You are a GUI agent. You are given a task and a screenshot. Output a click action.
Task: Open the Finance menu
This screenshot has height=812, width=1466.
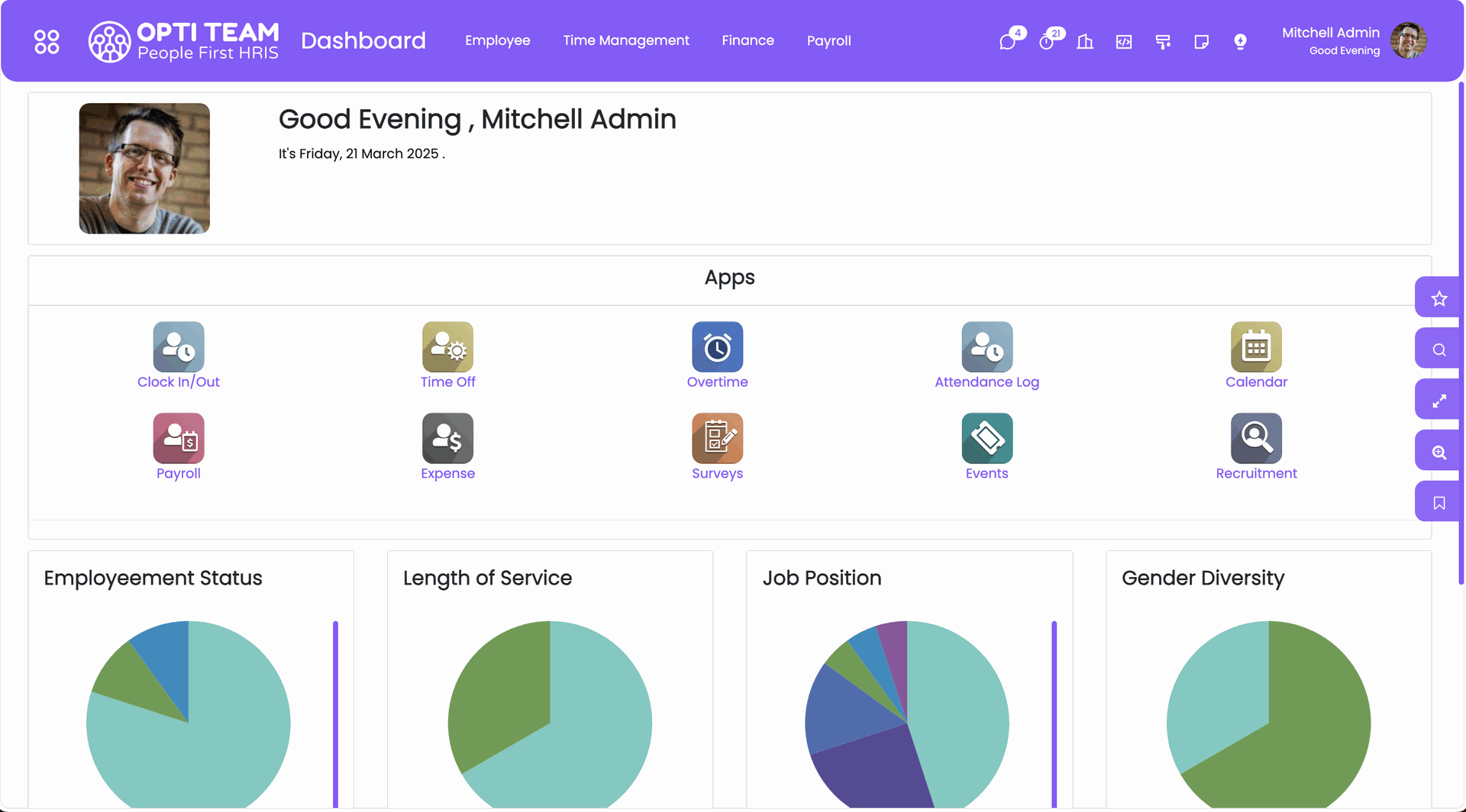[748, 40]
